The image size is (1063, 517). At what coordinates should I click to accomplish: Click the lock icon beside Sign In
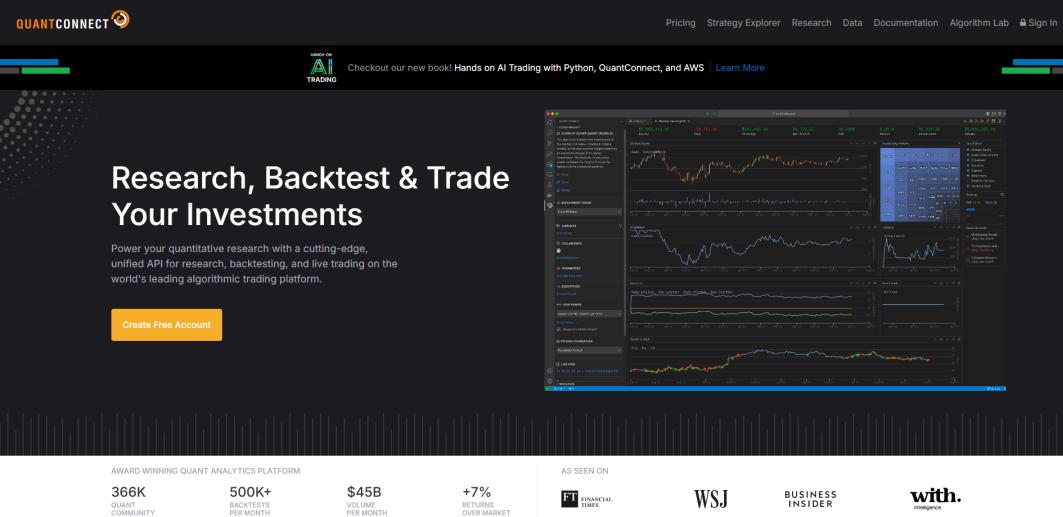(x=1023, y=22)
